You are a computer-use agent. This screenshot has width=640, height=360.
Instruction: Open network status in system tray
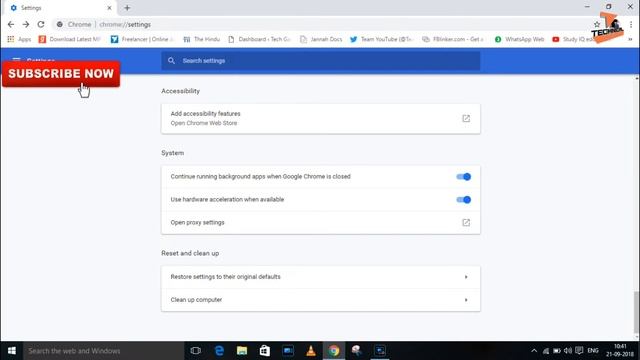(x=546, y=351)
